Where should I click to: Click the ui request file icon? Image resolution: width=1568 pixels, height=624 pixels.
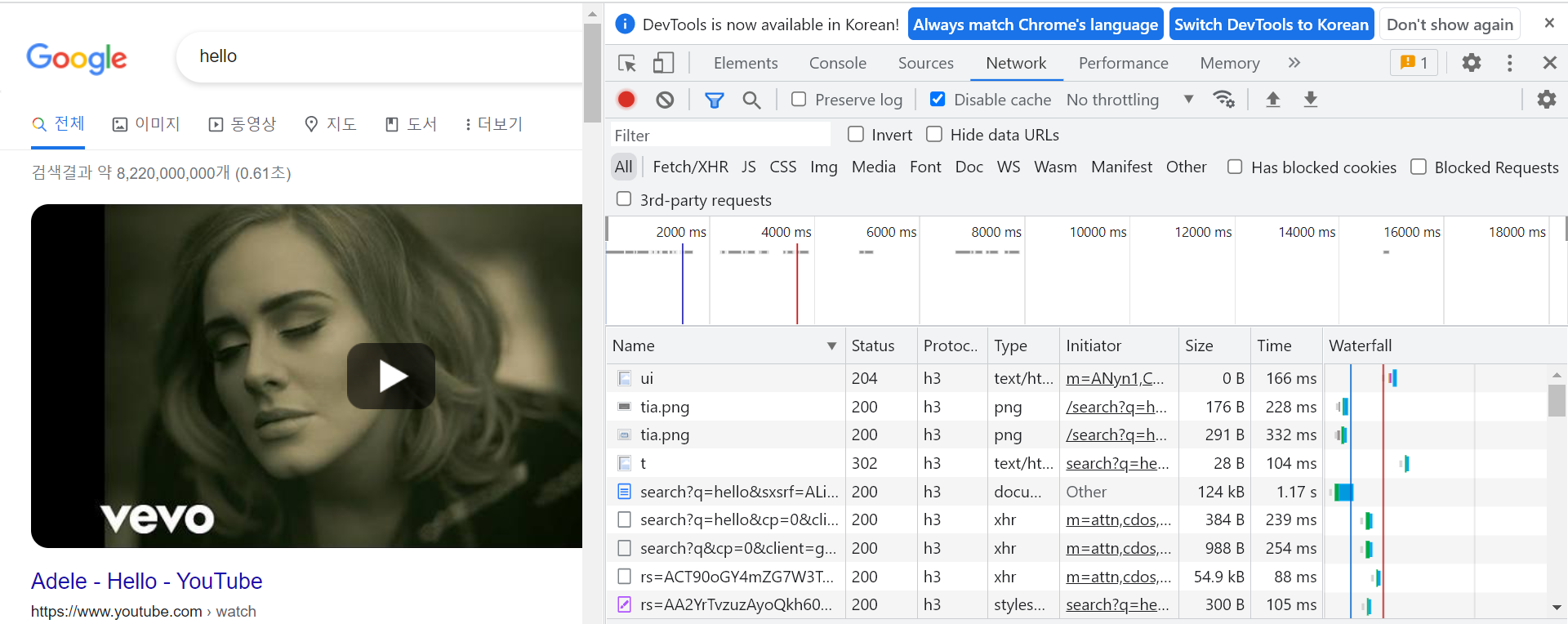tap(625, 378)
